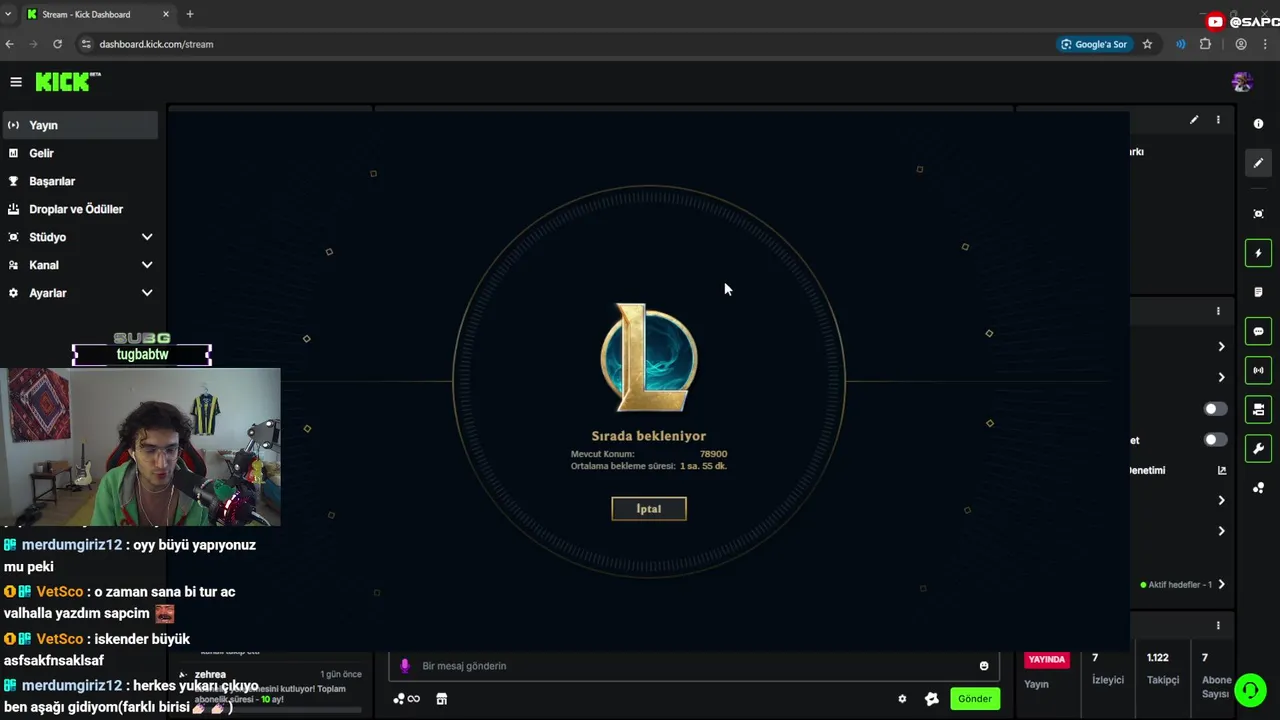Screen dimensions: 1280x720
Task: Click the focus frame icon in right toolbar
Action: click(1258, 214)
